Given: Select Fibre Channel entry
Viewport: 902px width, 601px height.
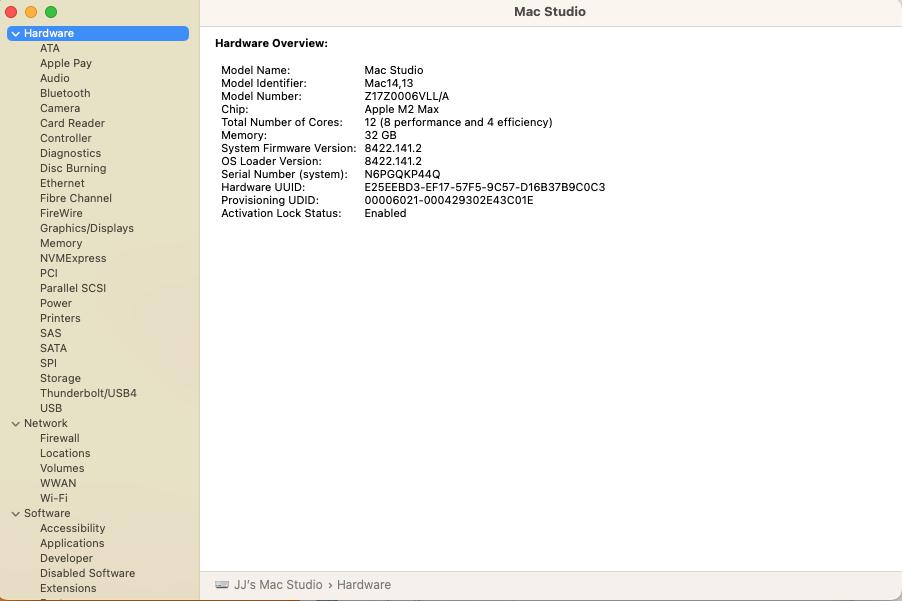Looking at the screenshot, I should click(76, 198).
